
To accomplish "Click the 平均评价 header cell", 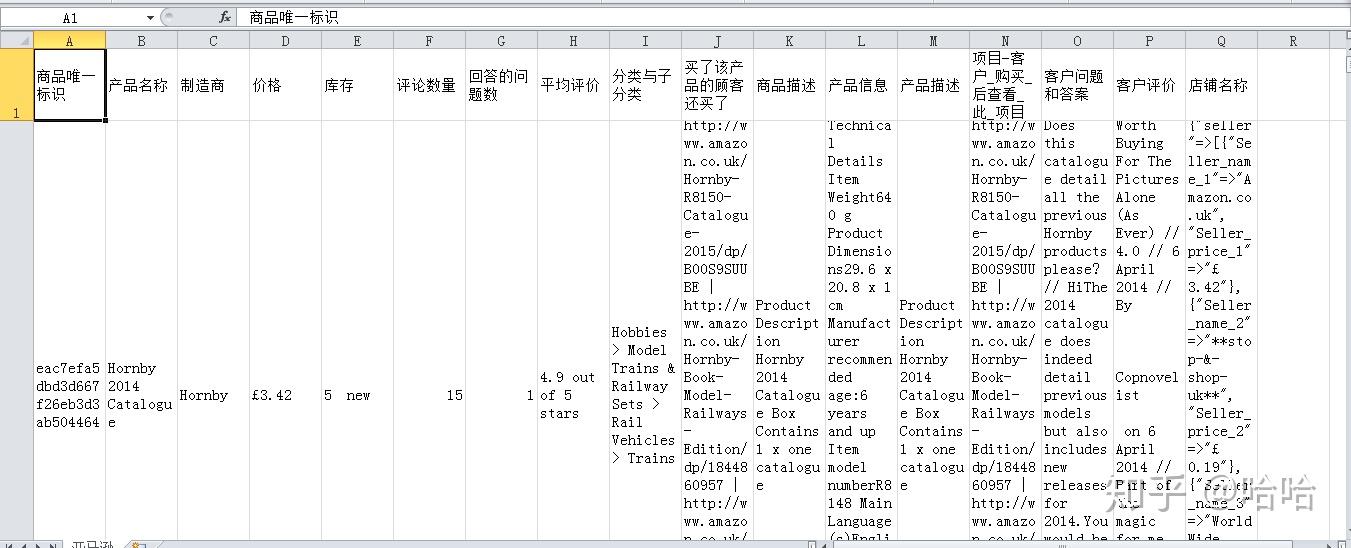I will pos(573,85).
